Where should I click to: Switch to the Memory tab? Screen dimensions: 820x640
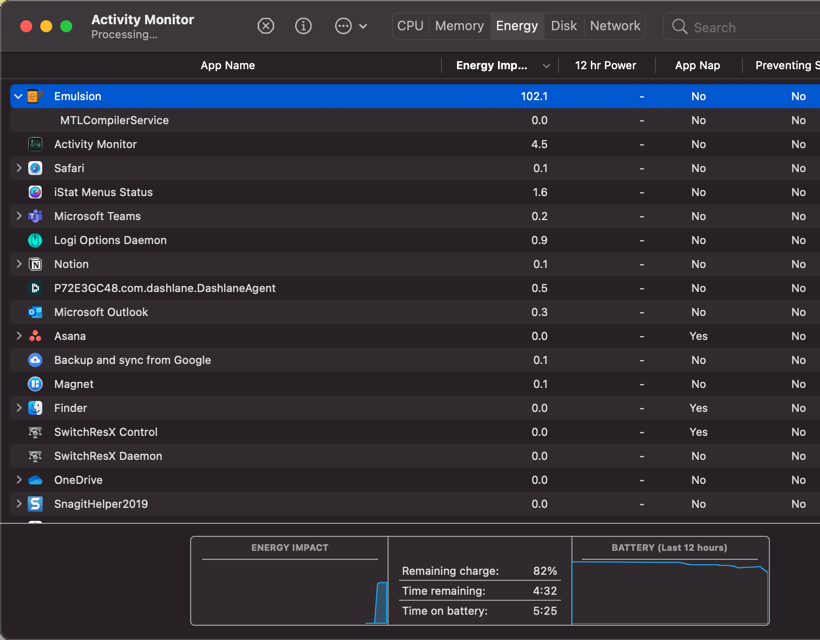click(x=459, y=26)
